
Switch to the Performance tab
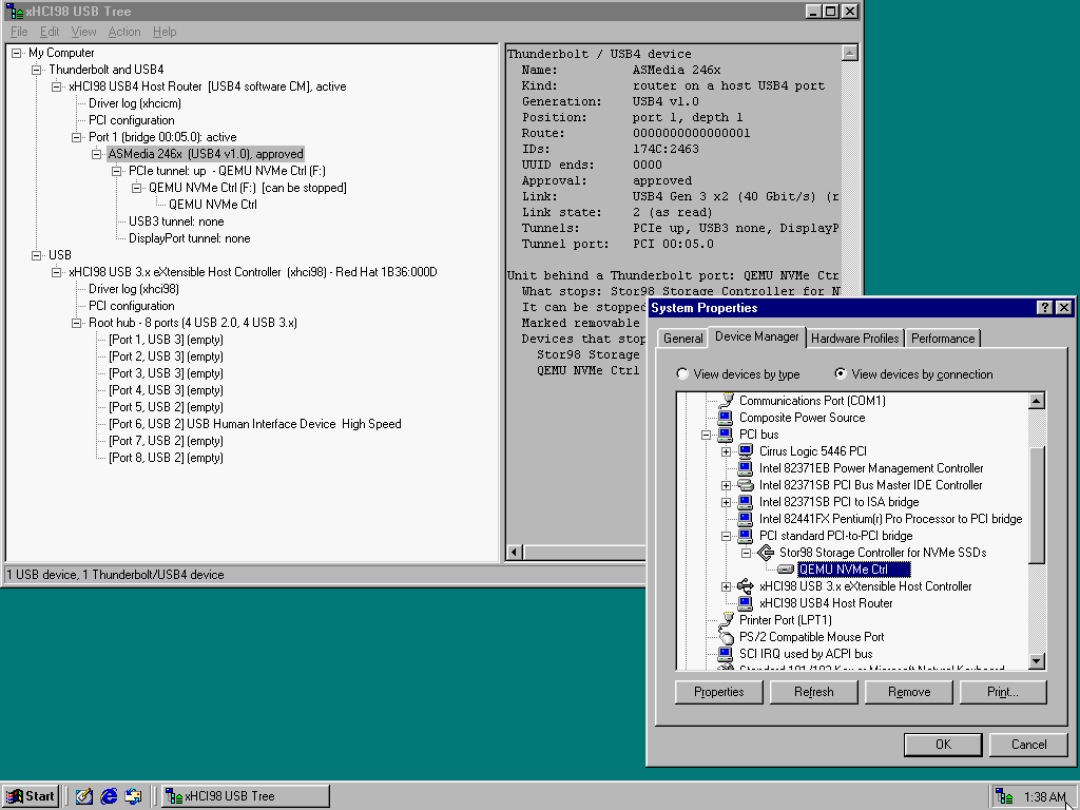(943, 338)
